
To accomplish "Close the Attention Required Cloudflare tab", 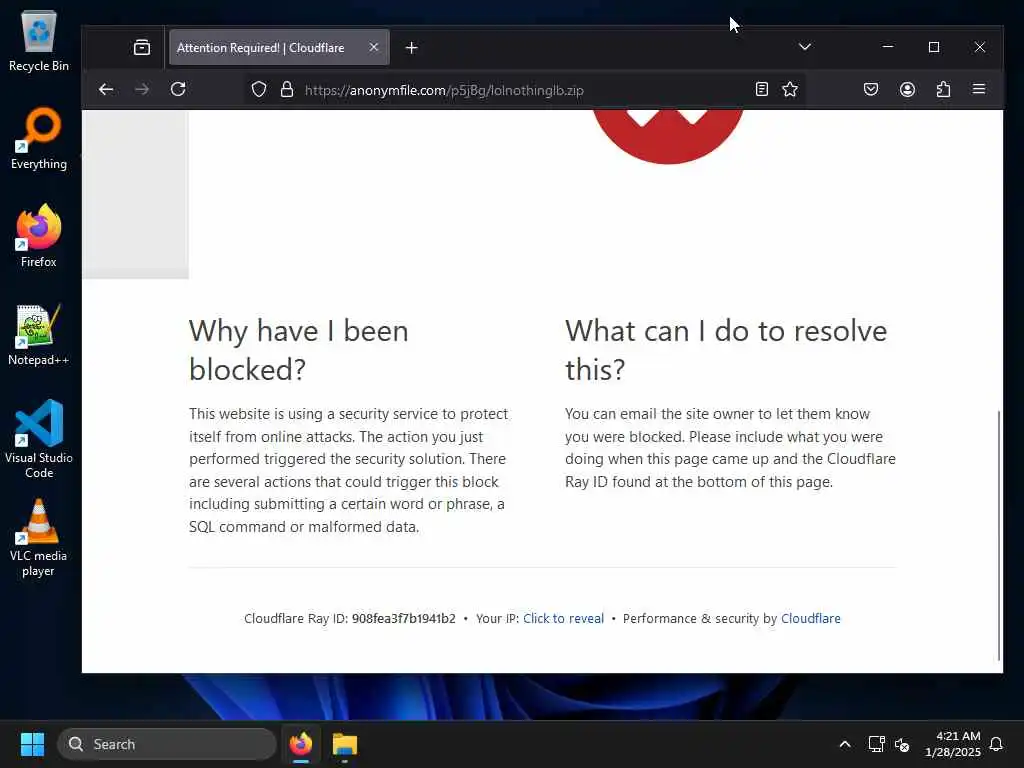I will tap(374, 47).
